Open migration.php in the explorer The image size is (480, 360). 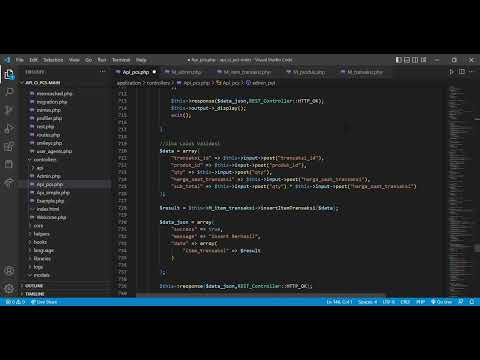pos(52,102)
